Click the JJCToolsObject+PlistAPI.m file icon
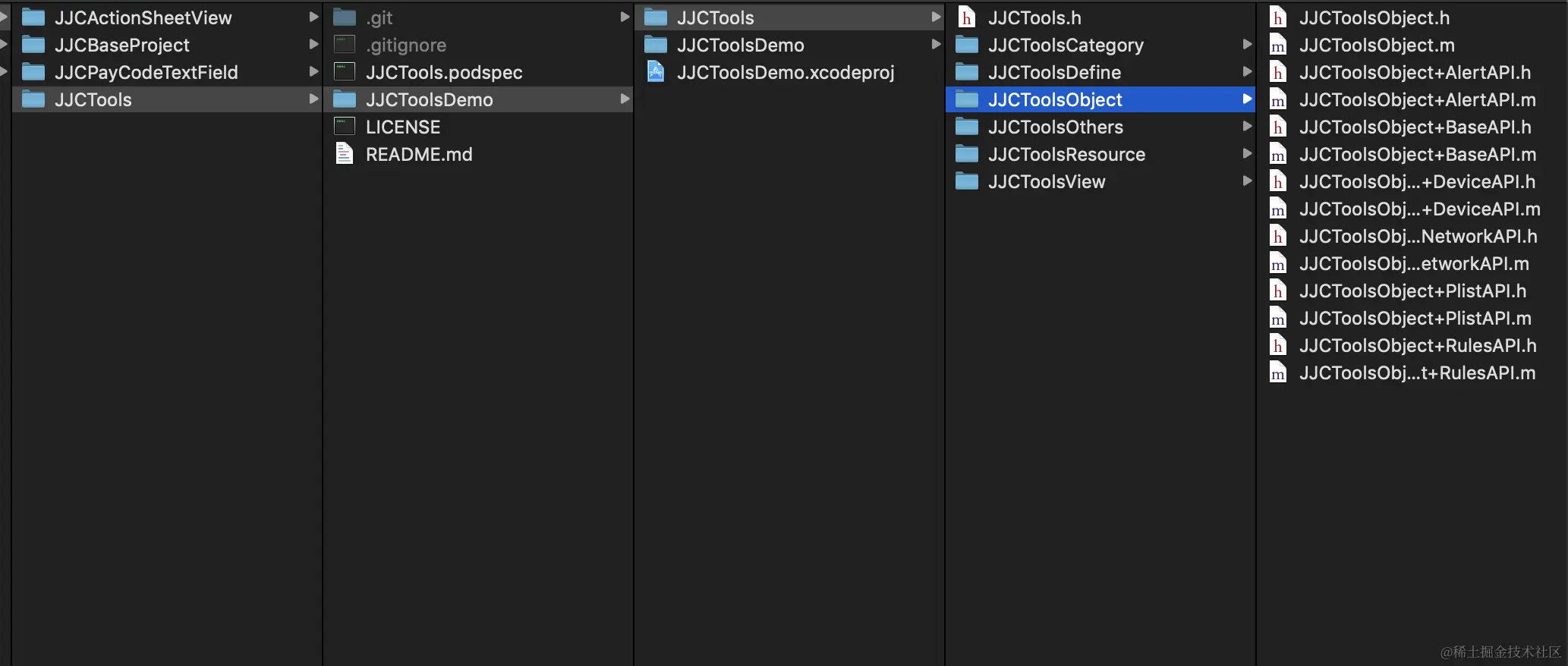Viewport: 1568px width, 666px height. [x=1278, y=318]
